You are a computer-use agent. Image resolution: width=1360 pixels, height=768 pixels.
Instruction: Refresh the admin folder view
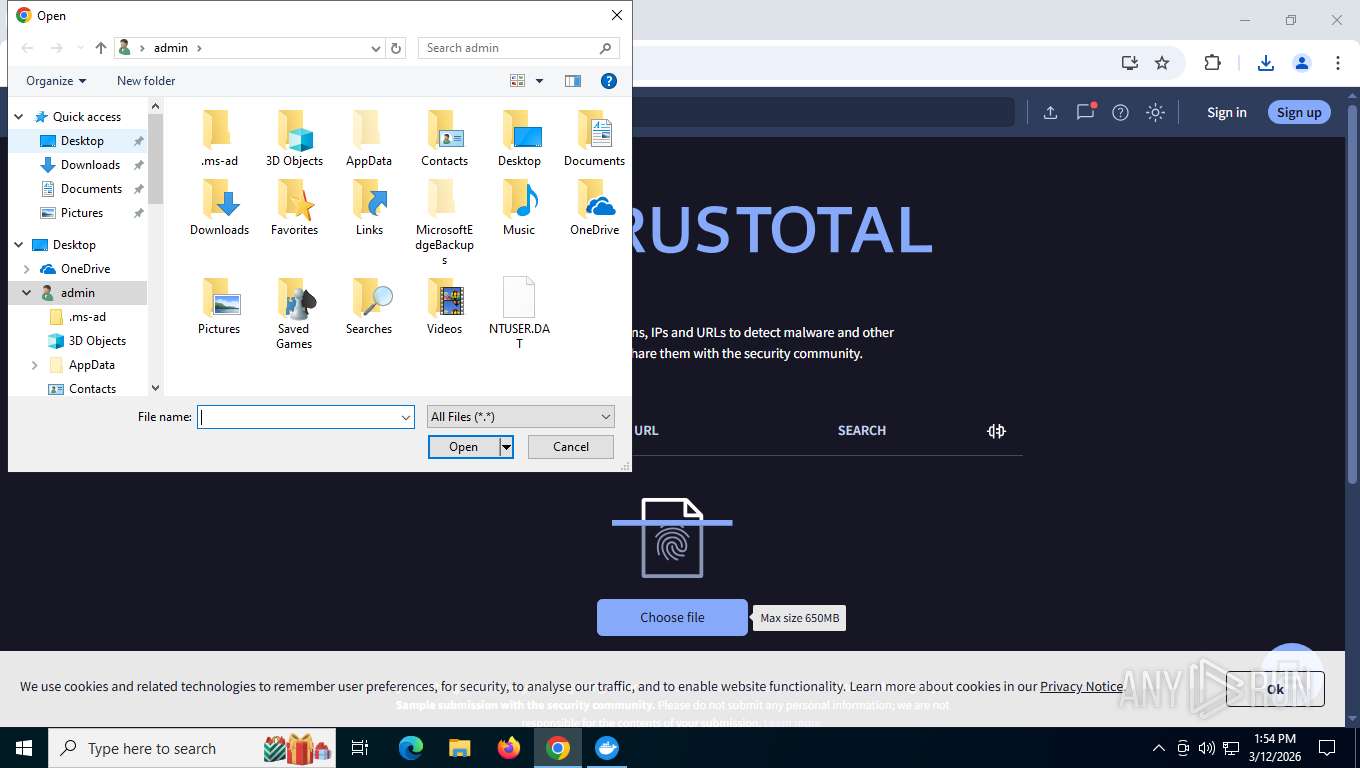pyautogui.click(x=396, y=48)
